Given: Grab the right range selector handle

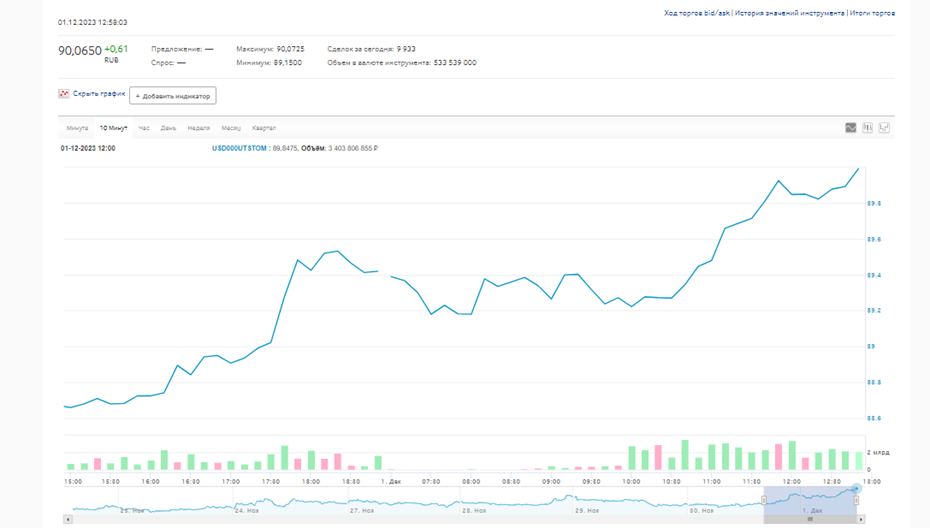Looking at the screenshot, I should [856, 501].
